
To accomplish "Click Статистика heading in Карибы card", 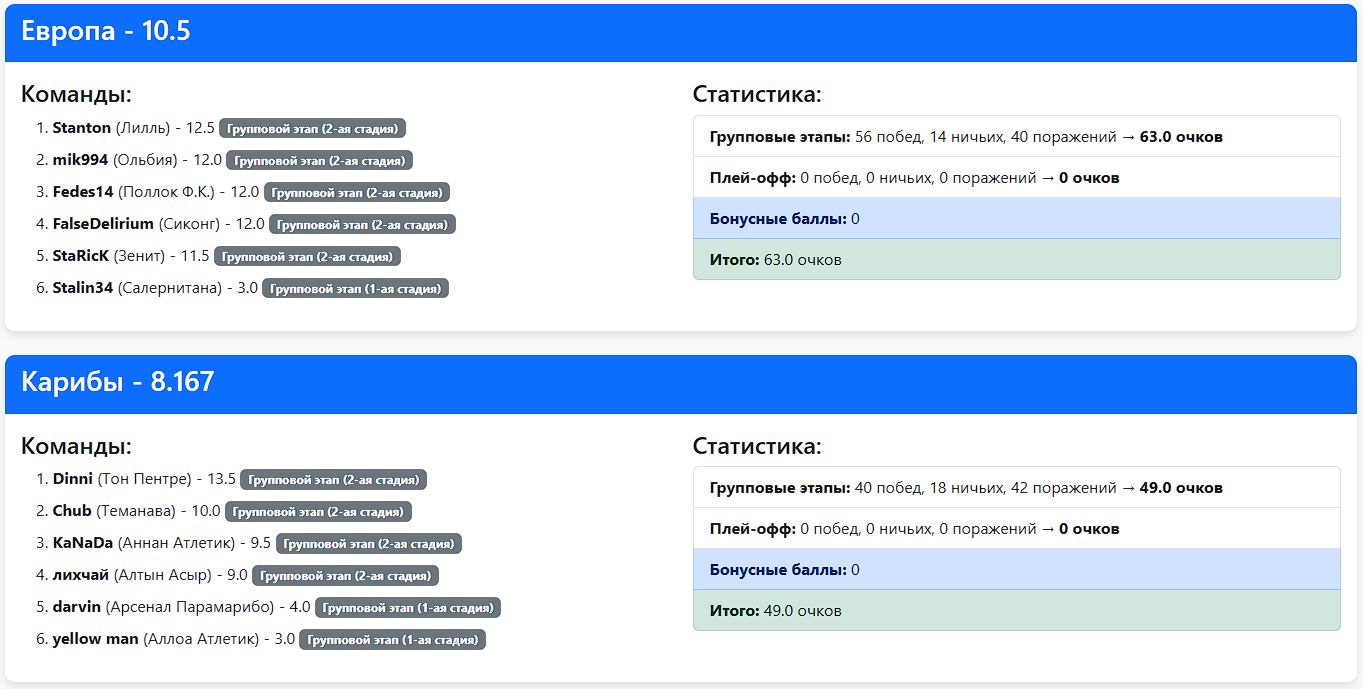I will point(757,446).
